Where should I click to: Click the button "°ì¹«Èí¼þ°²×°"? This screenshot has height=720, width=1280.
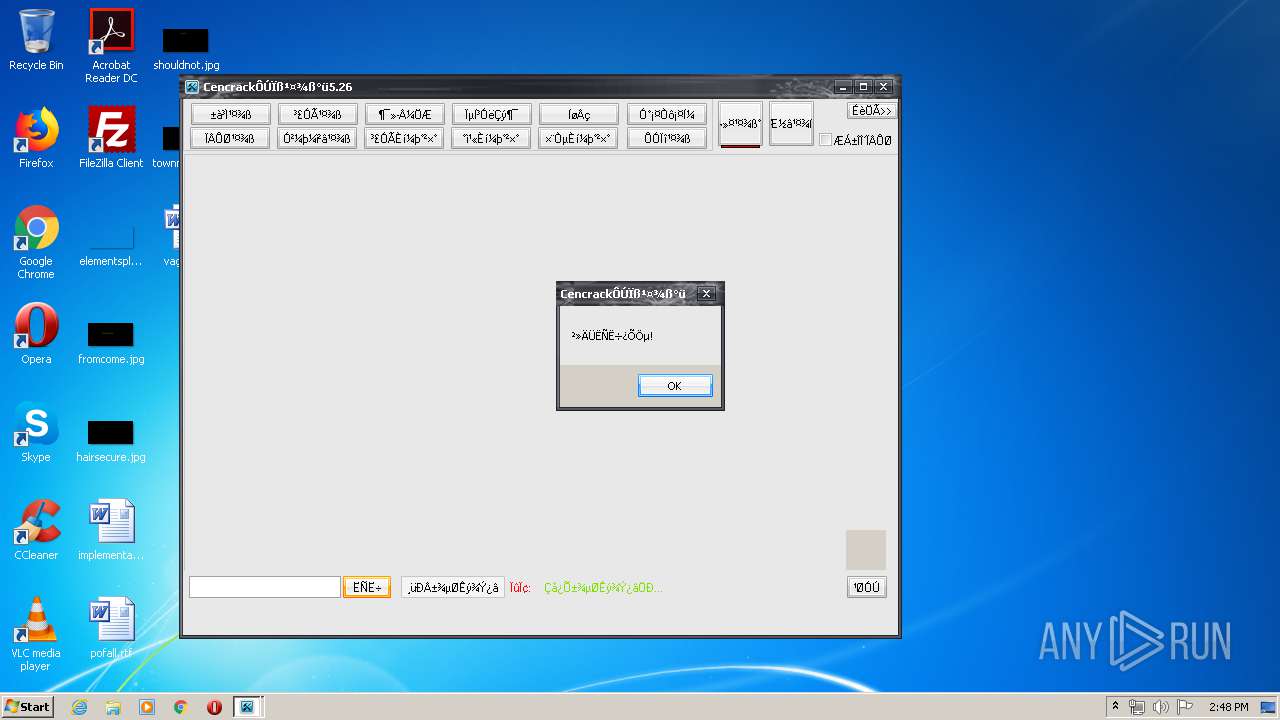491,138
